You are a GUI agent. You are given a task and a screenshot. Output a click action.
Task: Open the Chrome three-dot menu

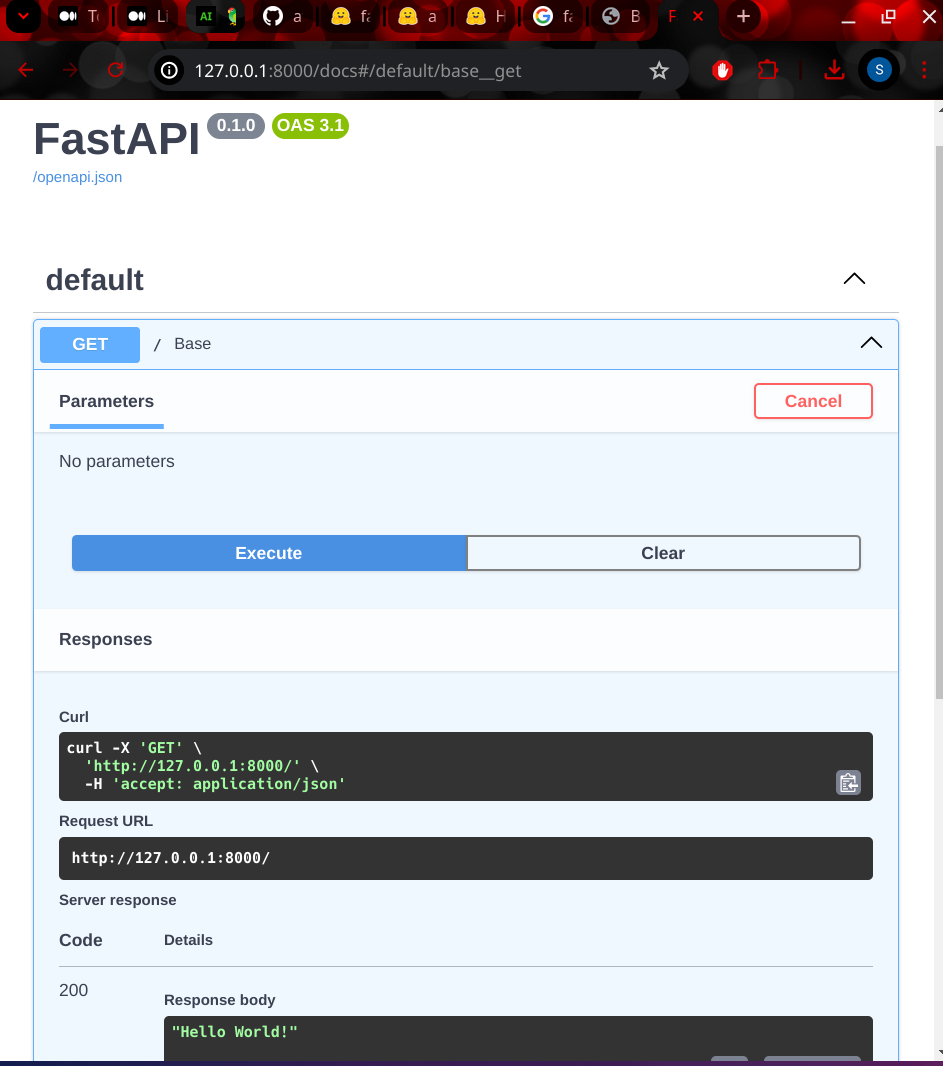coord(923,70)
